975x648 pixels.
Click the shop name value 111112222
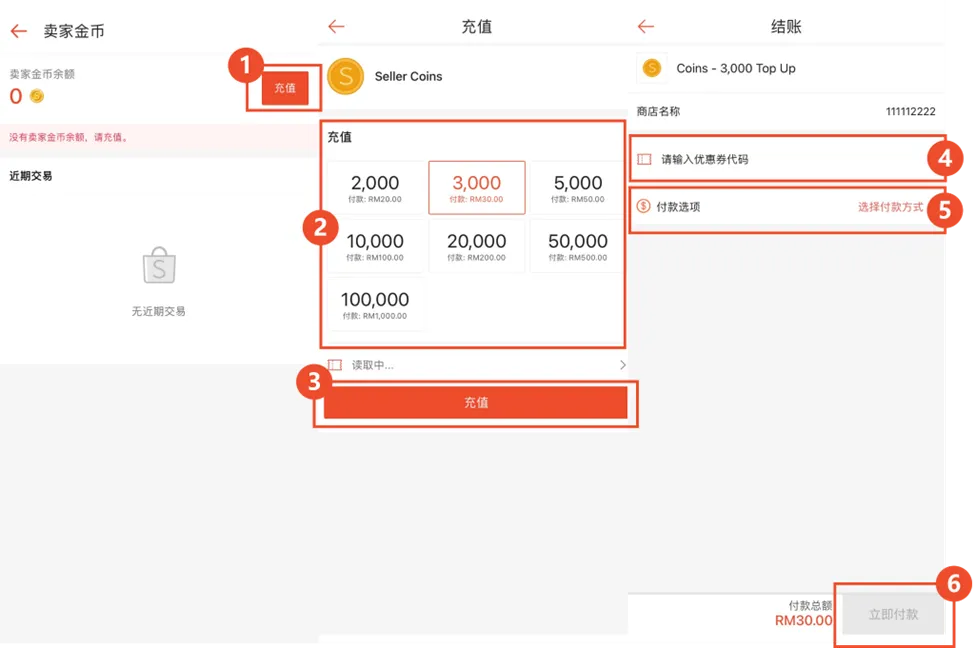(x=908, y=112)
